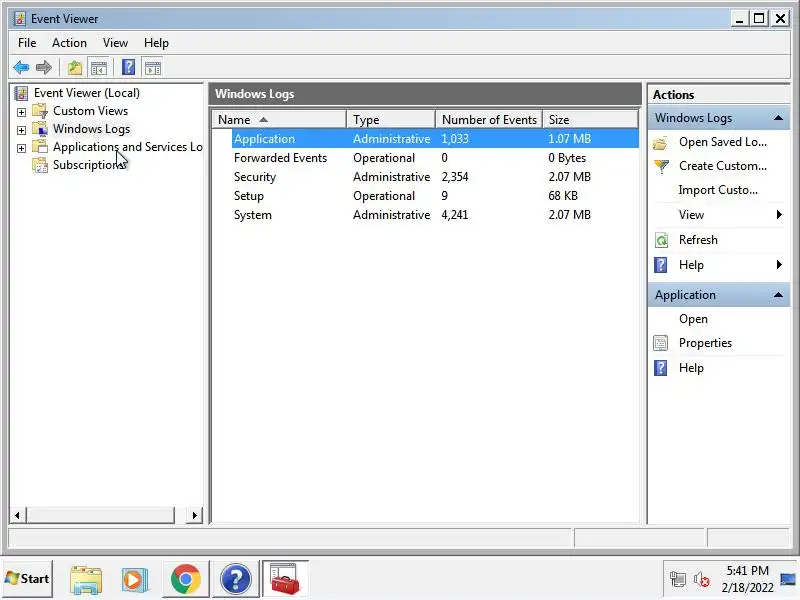800x600 pixels.
Task: Click Properties under Application actions
Action: click(x=705, y=343)
